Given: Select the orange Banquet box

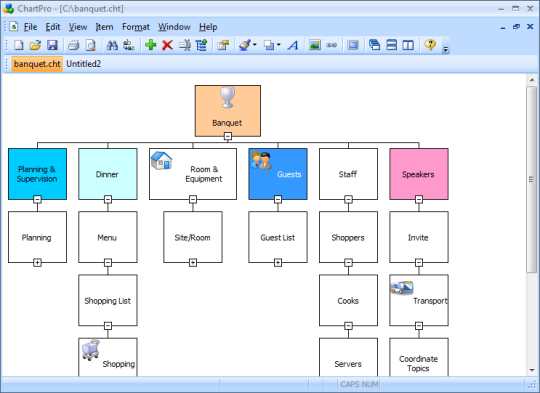Looking at the screenshot, I should pyautogui.click(x=228, y=111).
